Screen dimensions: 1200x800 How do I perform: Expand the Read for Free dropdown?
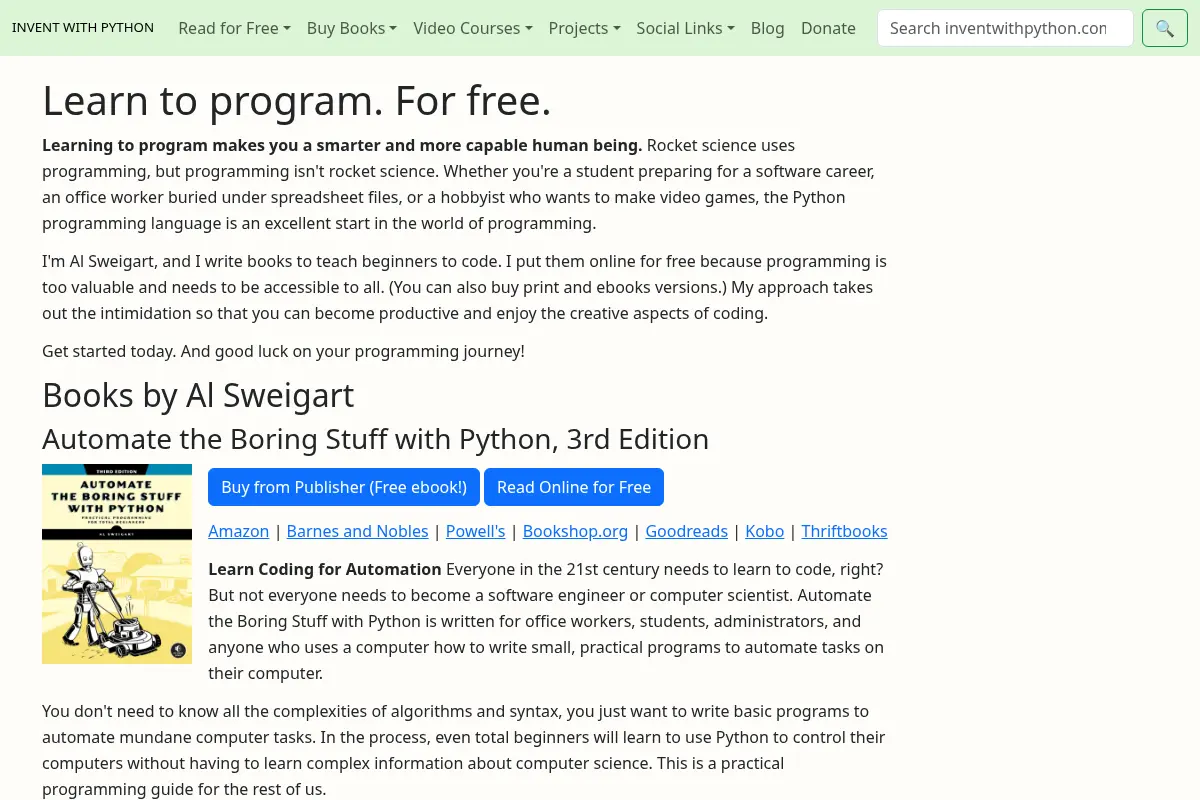(234, 28)
